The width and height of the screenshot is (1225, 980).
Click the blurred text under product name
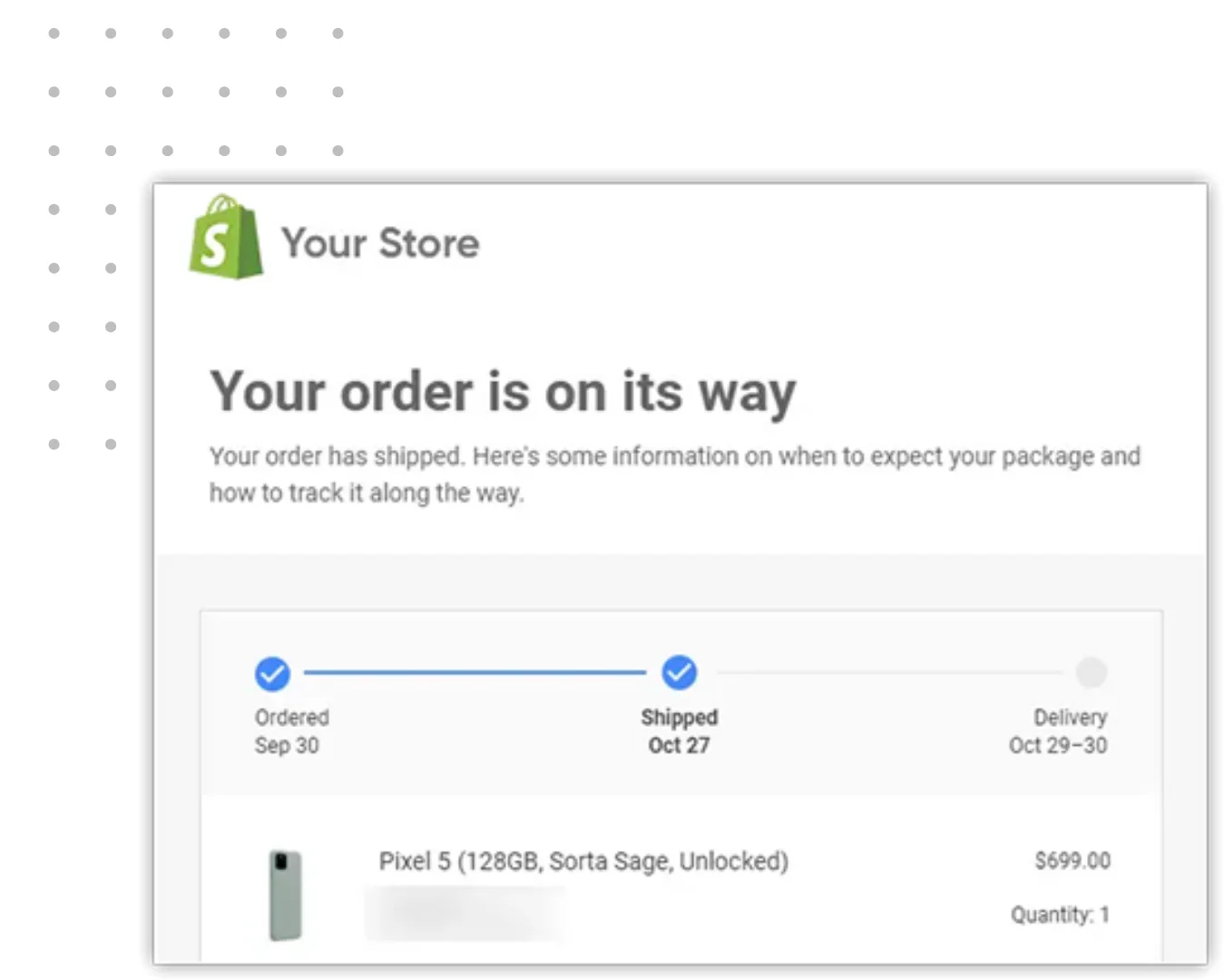[465, 913]
